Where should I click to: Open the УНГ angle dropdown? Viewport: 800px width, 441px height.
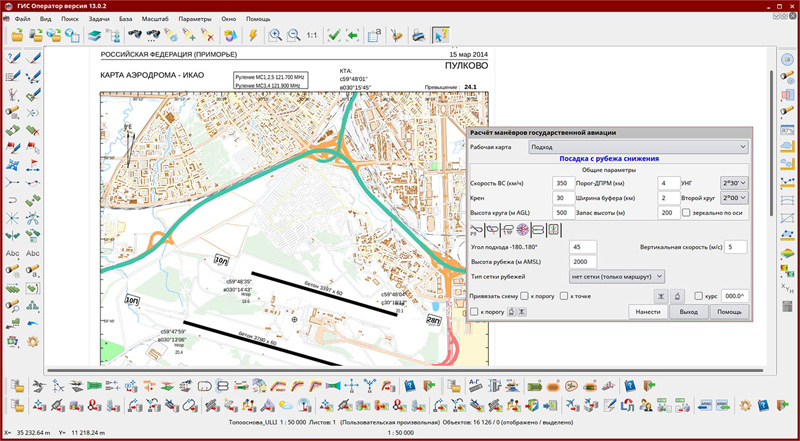point(734,182)
